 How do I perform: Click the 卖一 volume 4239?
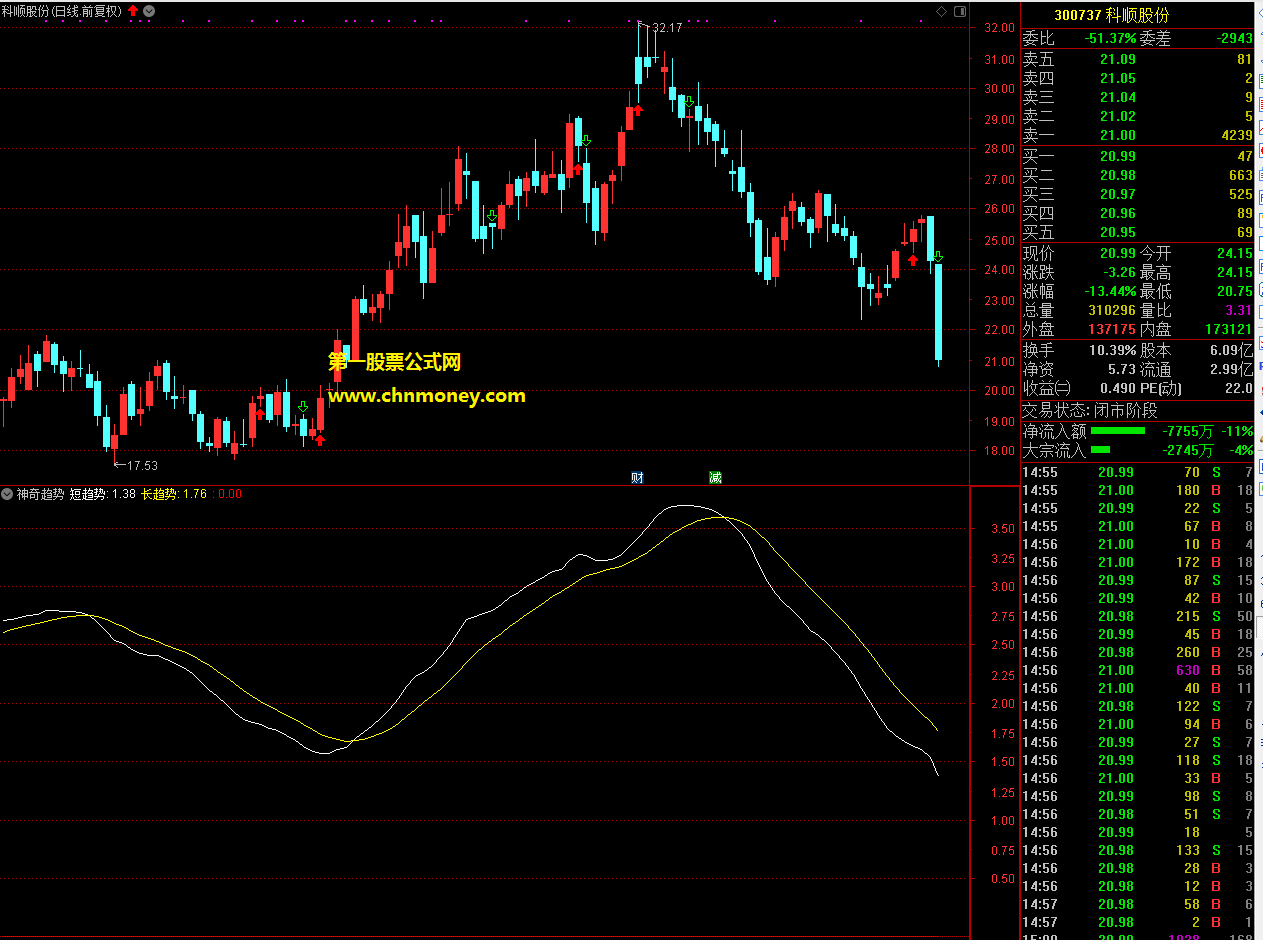pyautogui.click(x=1236, y=135)
